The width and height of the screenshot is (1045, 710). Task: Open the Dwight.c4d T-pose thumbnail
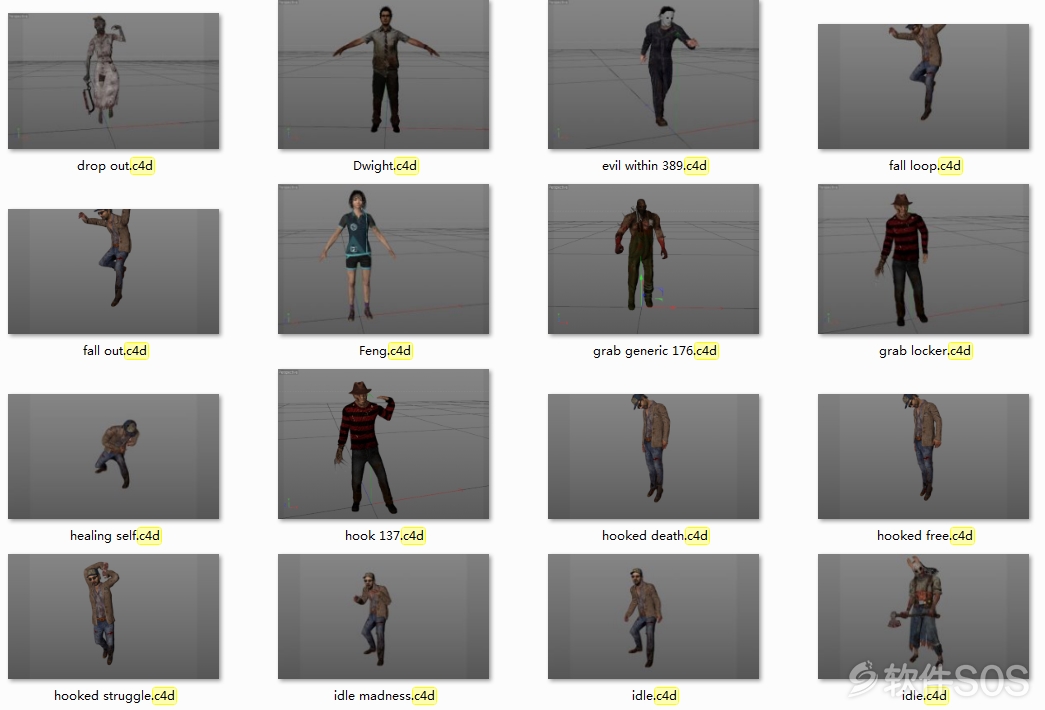[x=383, y=74]
